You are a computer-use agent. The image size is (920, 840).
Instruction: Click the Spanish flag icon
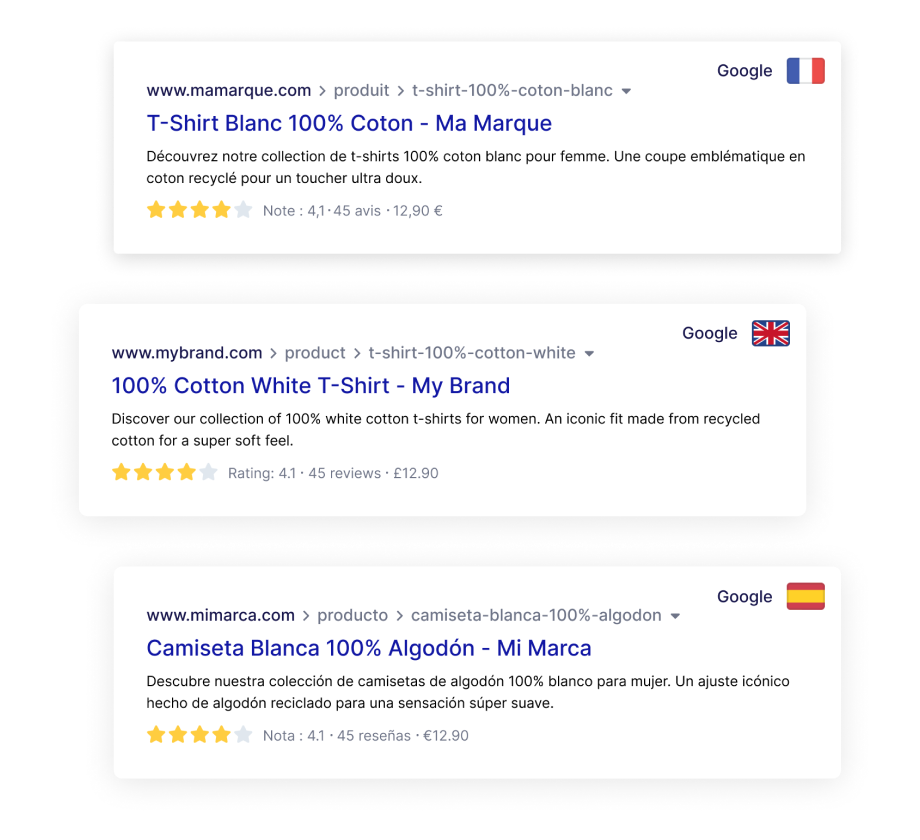pyautogui.click(x=806, y=596)
